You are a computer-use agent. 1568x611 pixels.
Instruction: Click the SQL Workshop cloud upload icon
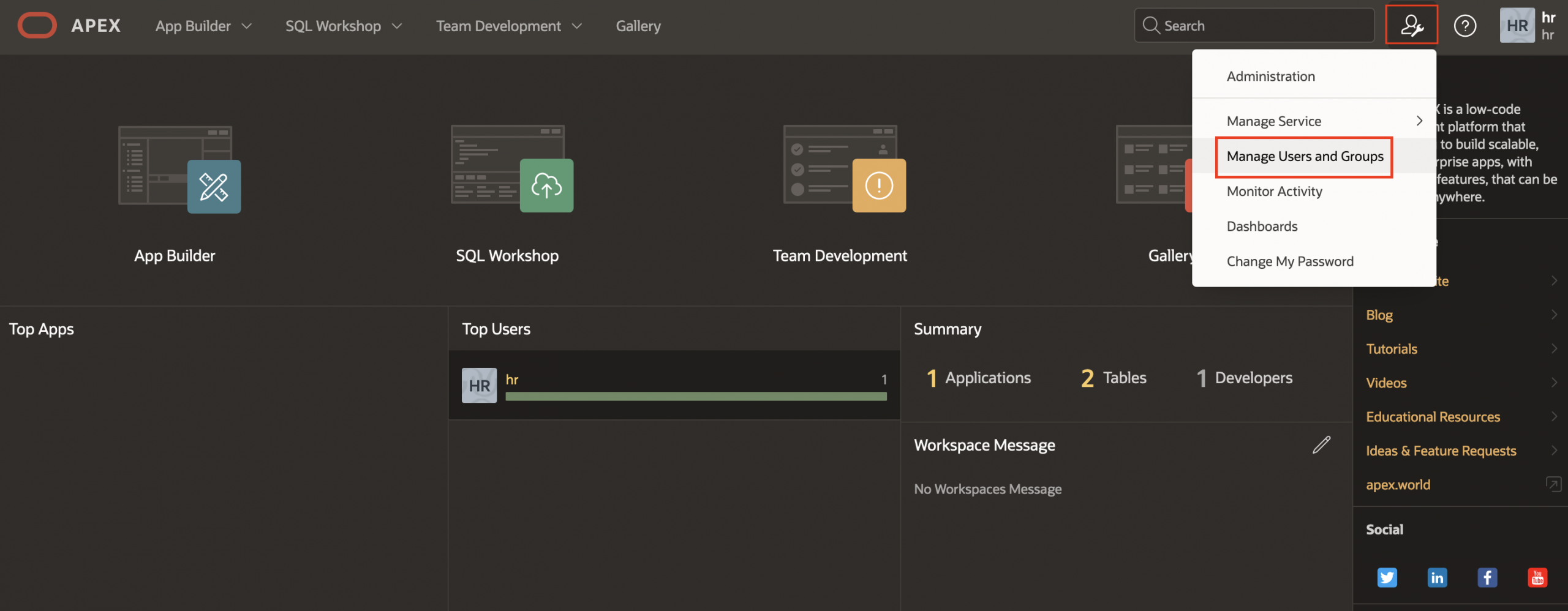click(x=546, y=186)
